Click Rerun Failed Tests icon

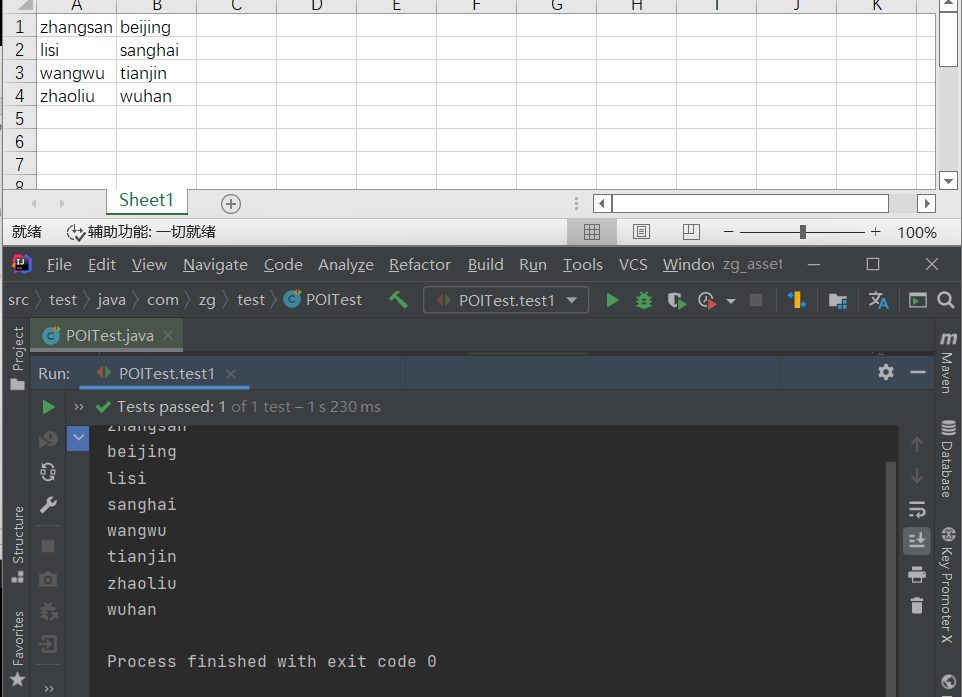[x=48, y=439]
